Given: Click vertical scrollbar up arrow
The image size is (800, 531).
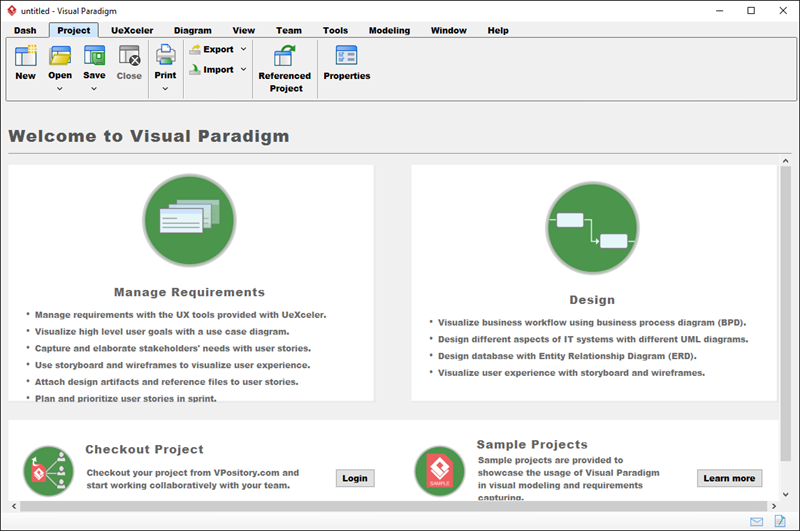Looking at the screenshot, I should click(x=785, y=161).
